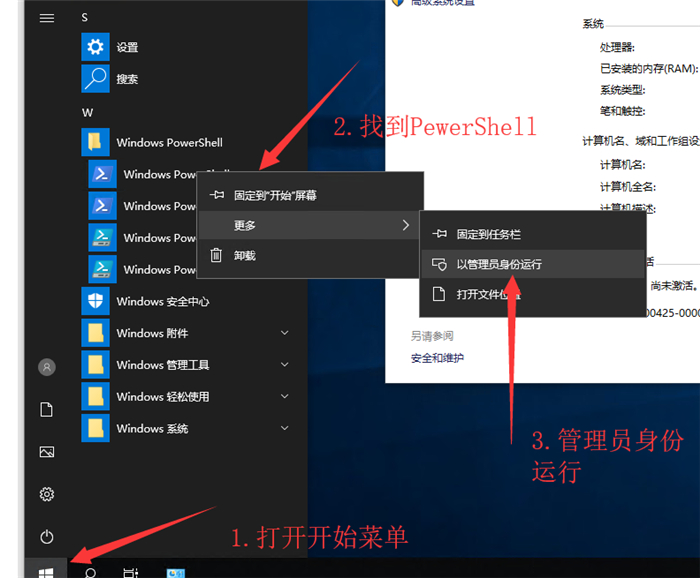Viewport: 700px width, 578px height.
Task: Click the third PowerShell ISE icon
Action: tap(102, 237)
